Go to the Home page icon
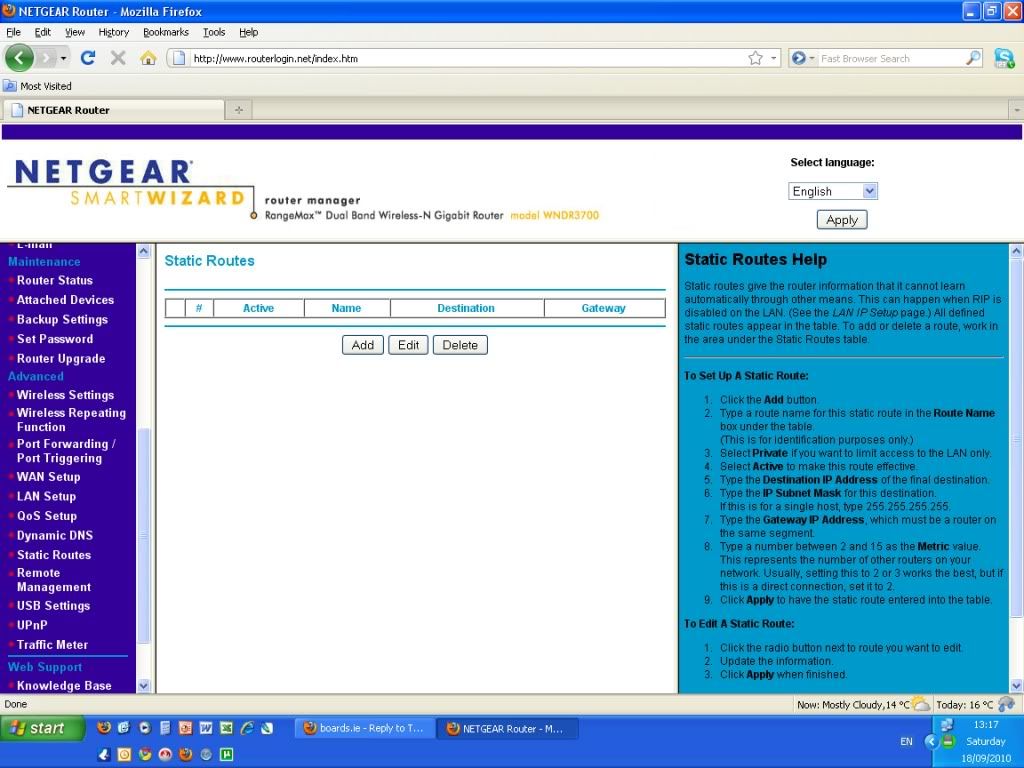This screenshot has width=1024, height=768. tap(148, 58)
